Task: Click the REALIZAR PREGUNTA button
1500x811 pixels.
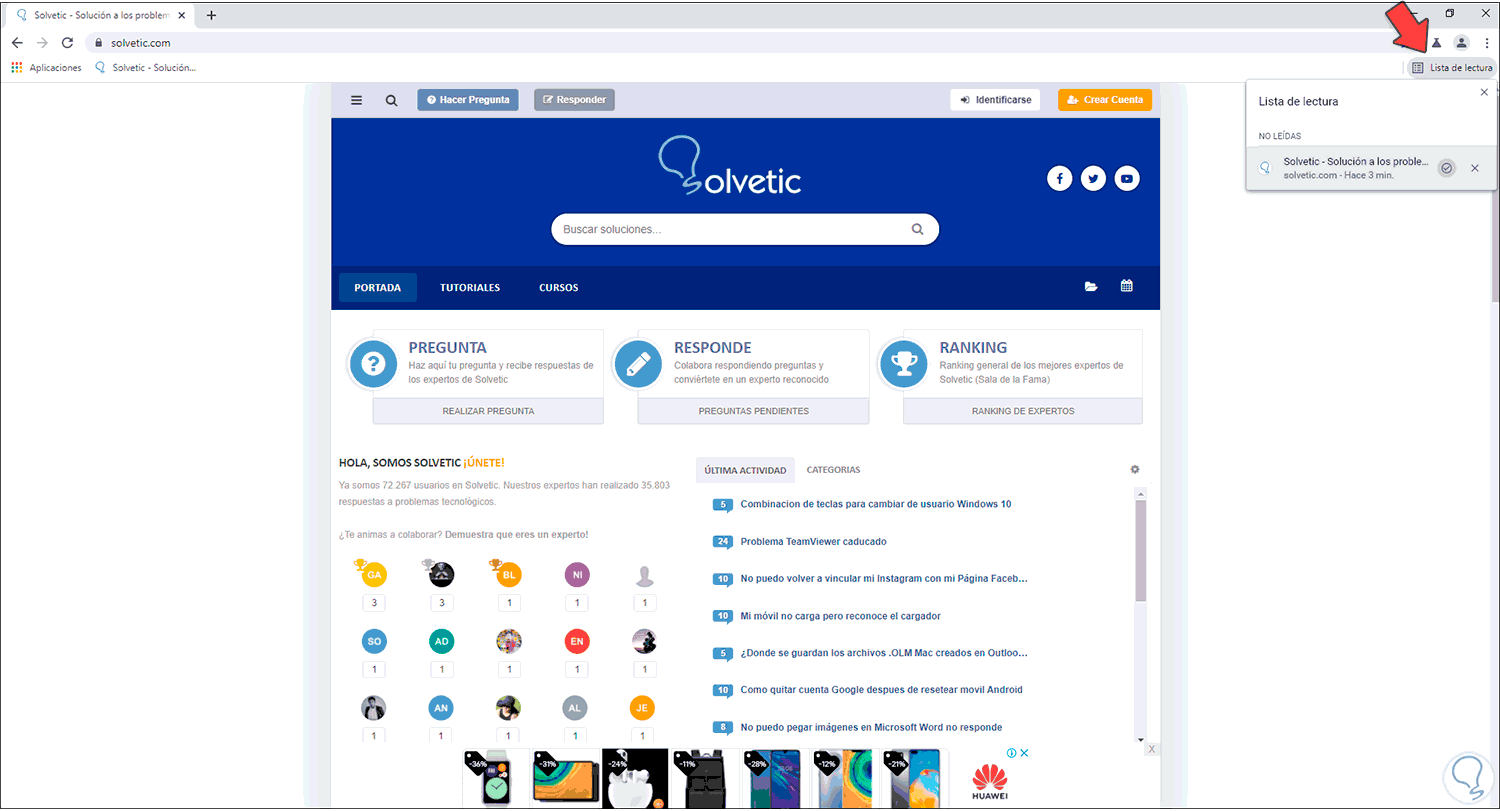Action: [x=488, y=411]
